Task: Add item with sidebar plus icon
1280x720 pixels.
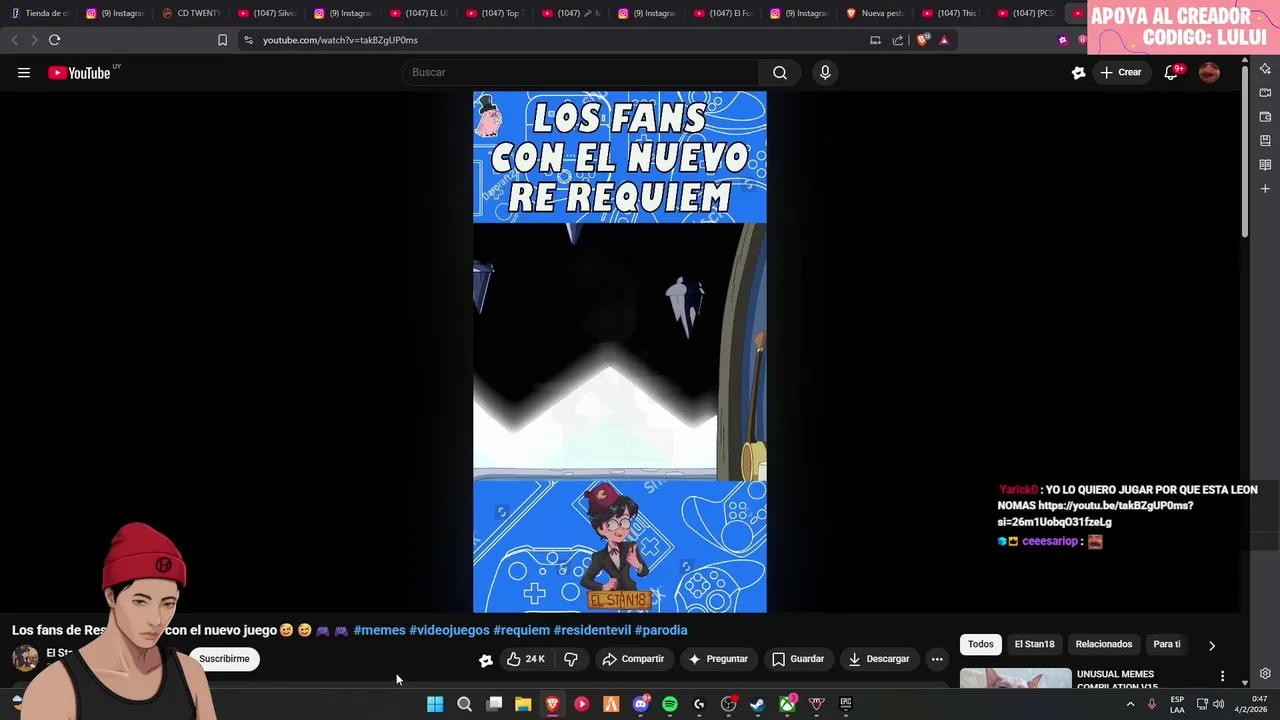Action: tap(1265, 189)
